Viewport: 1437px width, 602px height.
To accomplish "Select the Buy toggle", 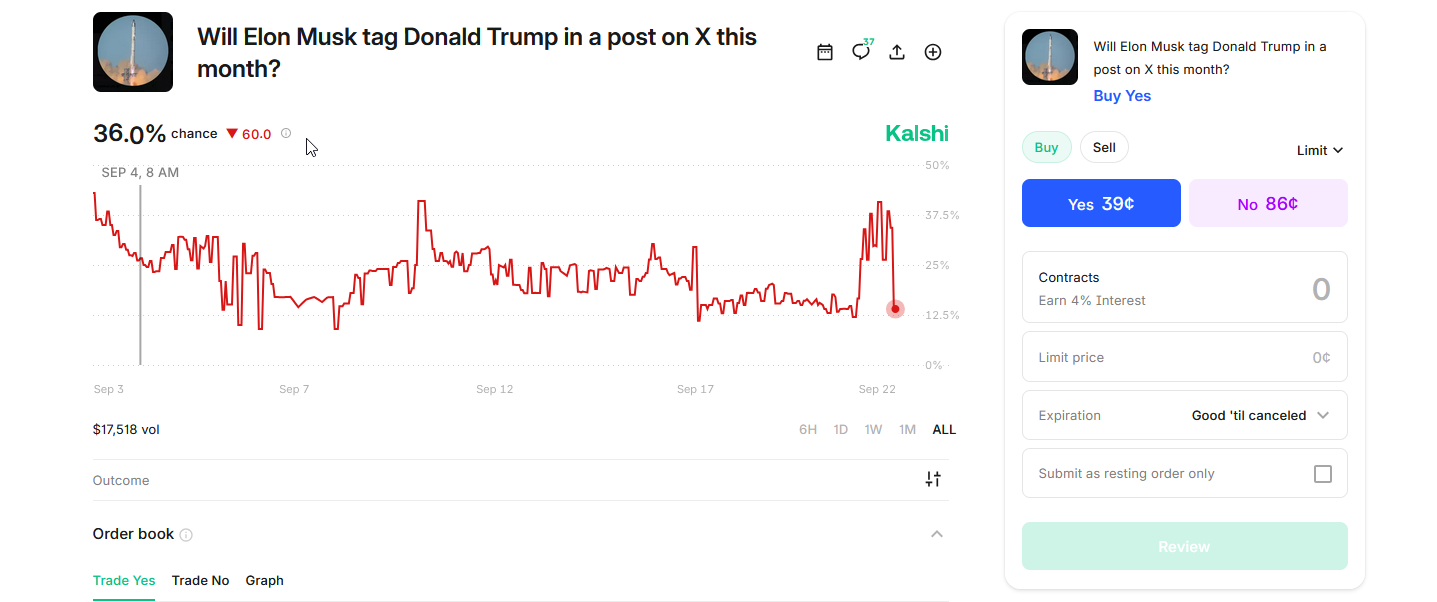I will pyautogui.click(x=1046, y=148).
